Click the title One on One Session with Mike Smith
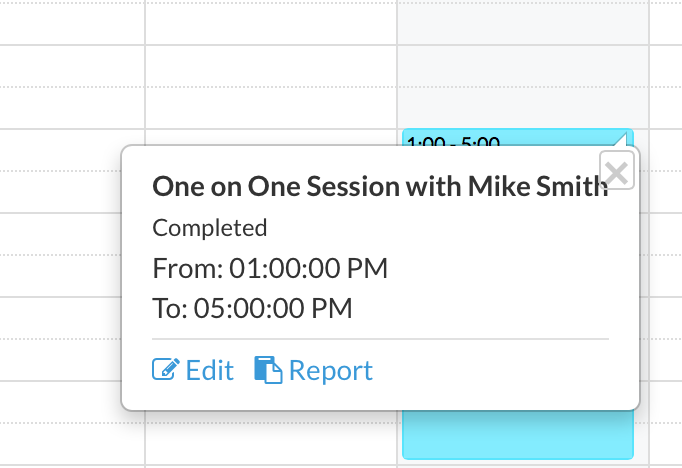 (380, 187)
